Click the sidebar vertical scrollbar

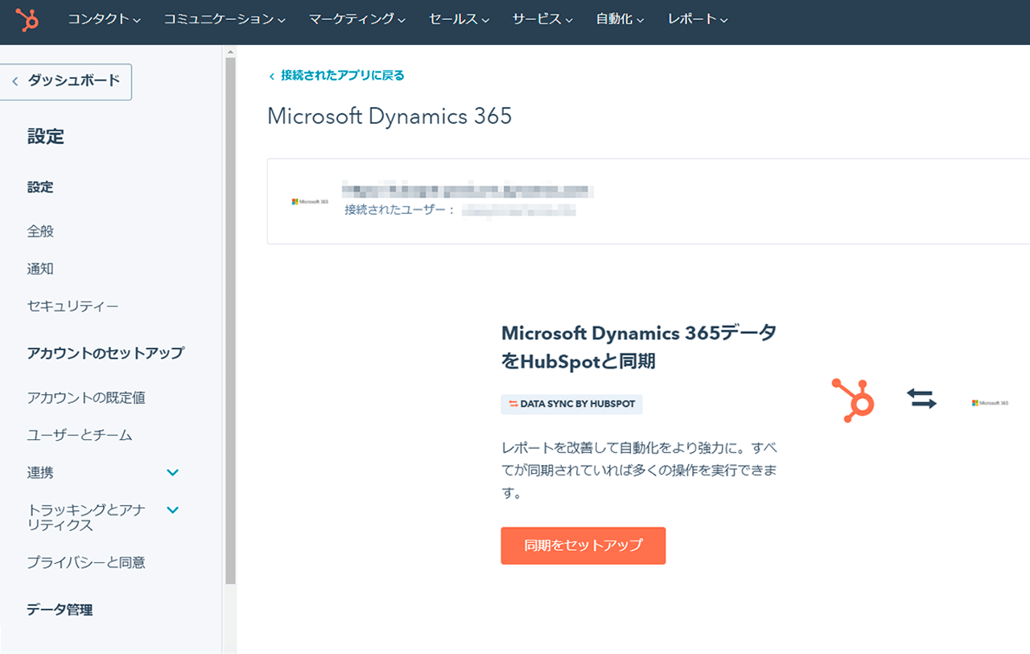[230, 320]
